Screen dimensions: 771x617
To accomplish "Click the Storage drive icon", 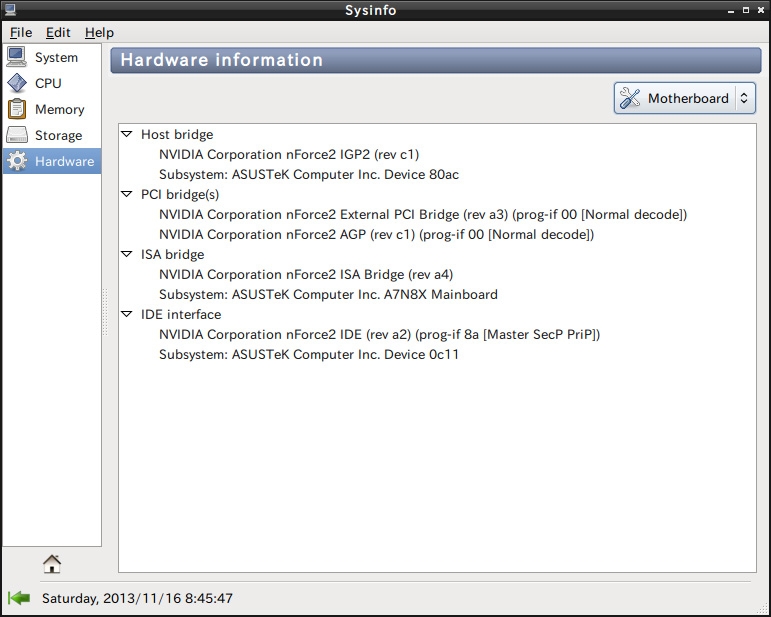I will coord(17,135).
